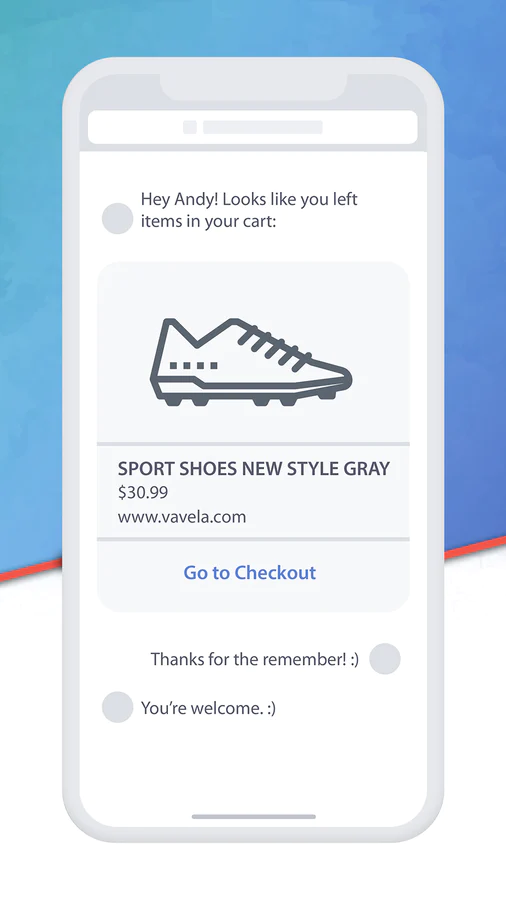This screenshot has width=506, height=900.
Task: Open the www.vavela.com link
Action: coord(182,517)
